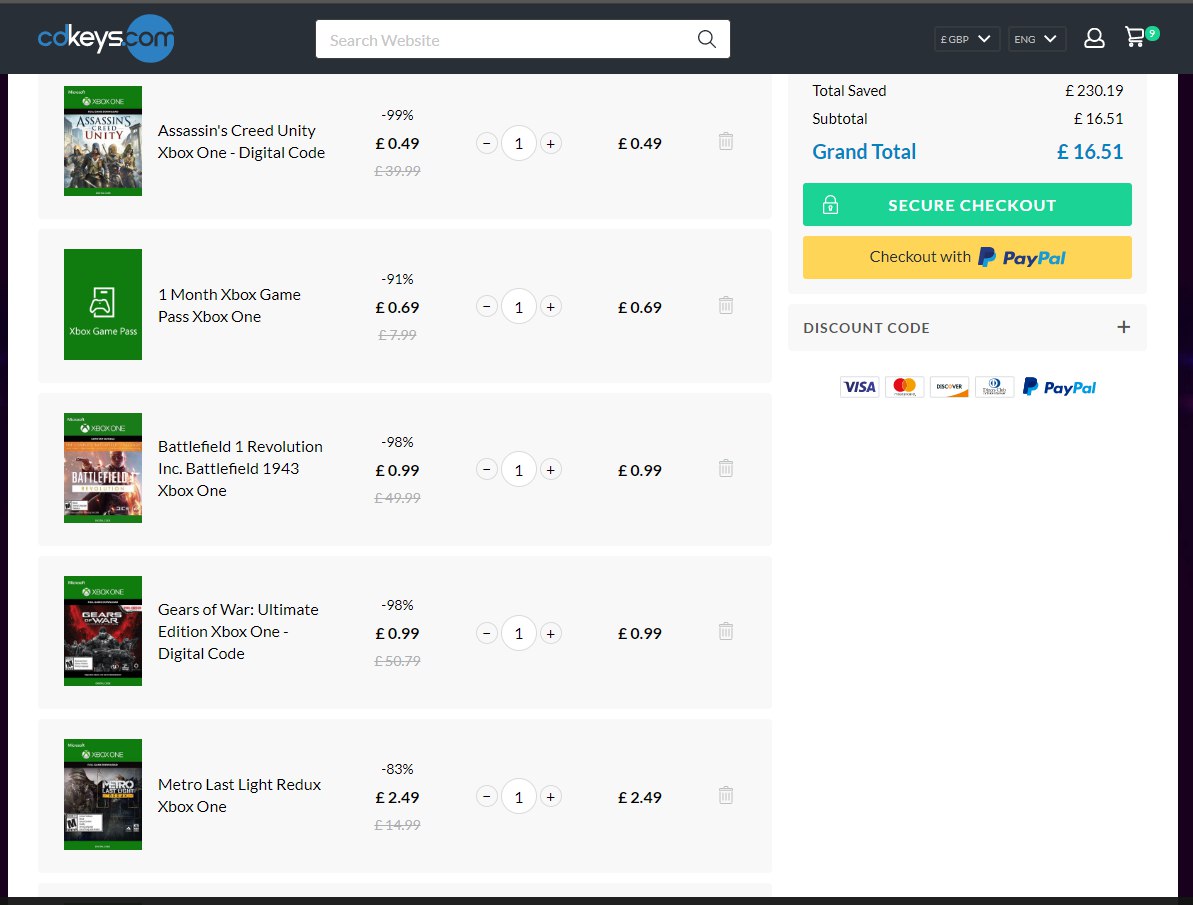This screenshot has height=905, width=1193.
Task: Decrease Assassin's Creed Unity quantity
Action: pos(487,143)
